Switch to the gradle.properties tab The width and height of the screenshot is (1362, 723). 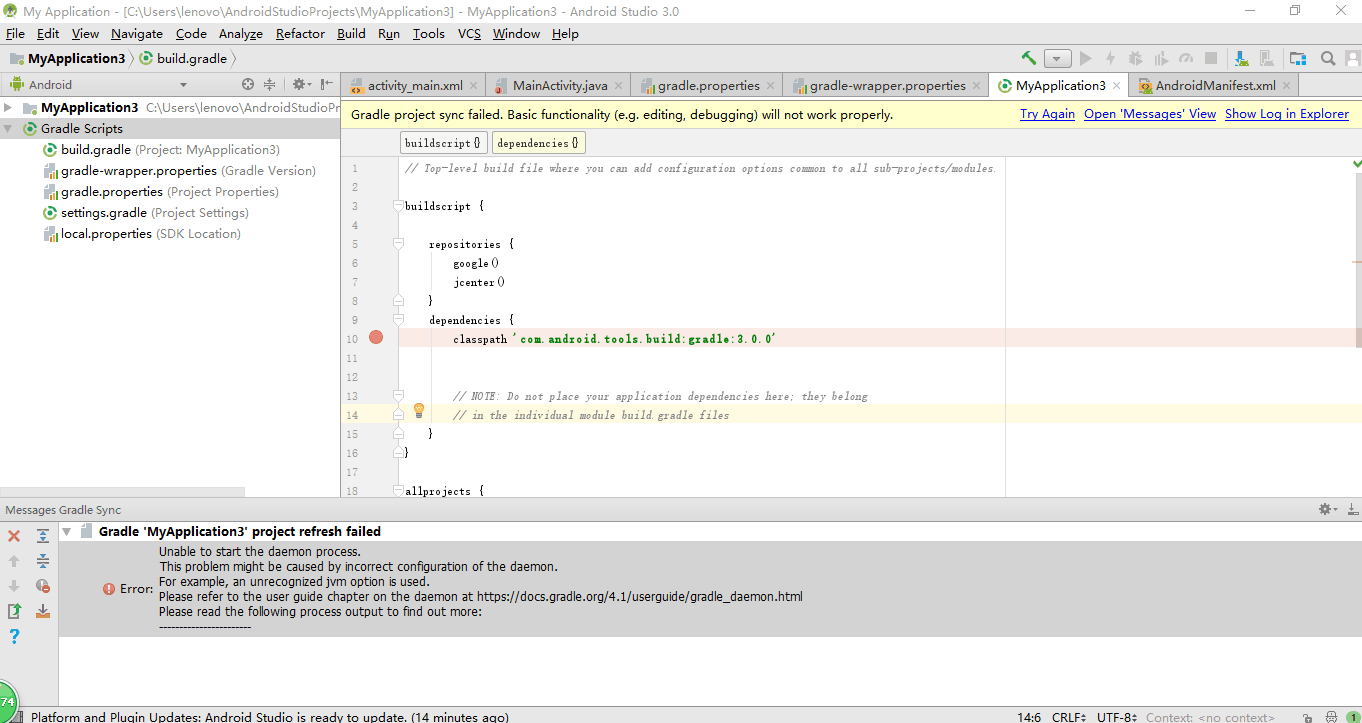pyautogui.click(x=708, y=85)
